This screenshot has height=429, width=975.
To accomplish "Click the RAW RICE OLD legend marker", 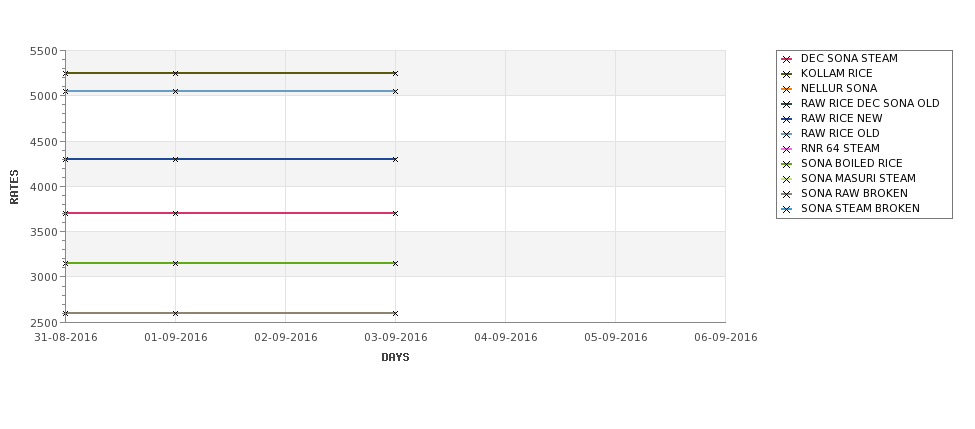I will (787, 134).
